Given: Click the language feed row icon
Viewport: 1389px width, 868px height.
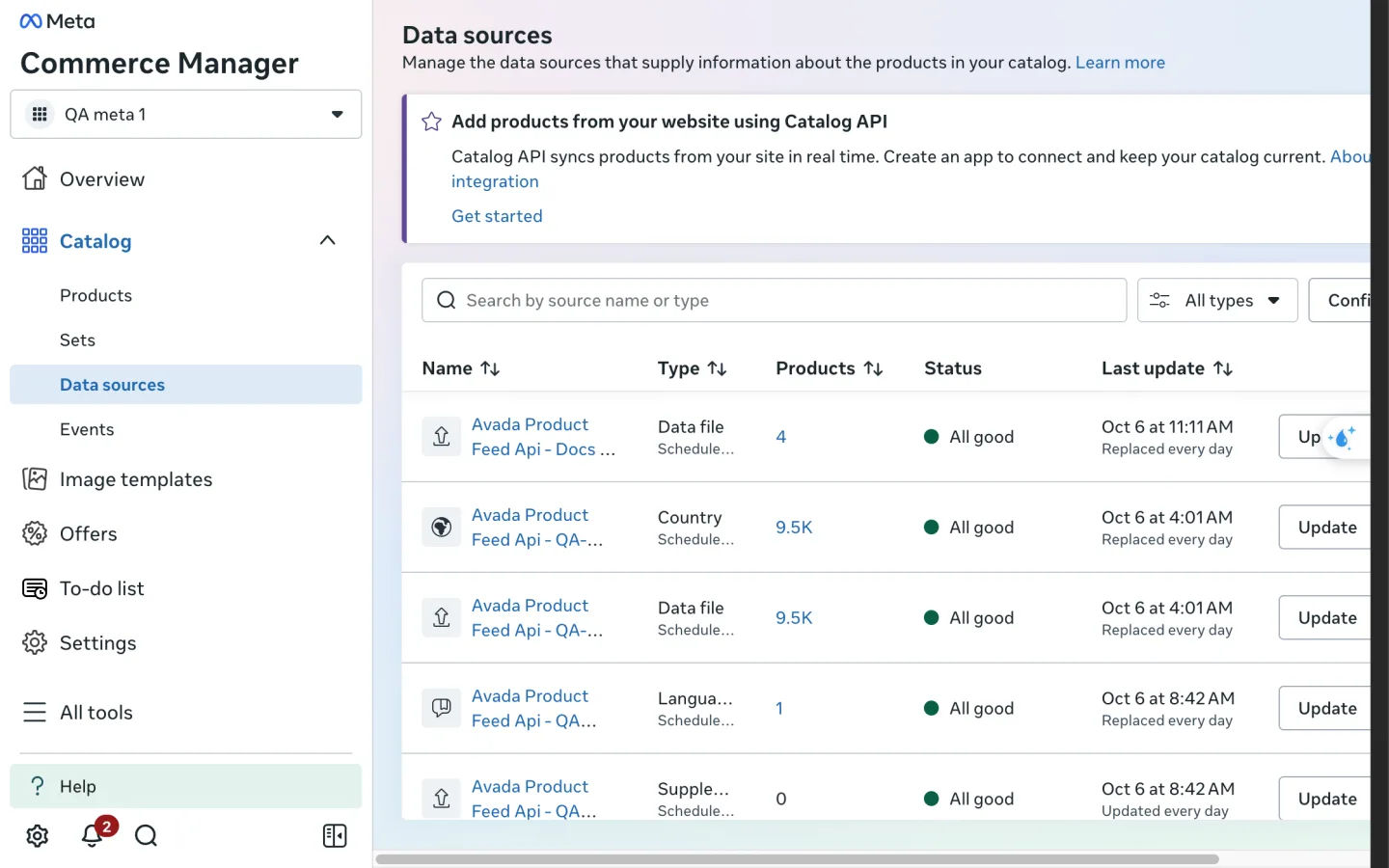Looking at the screenshot, I should tap(442, 709).
